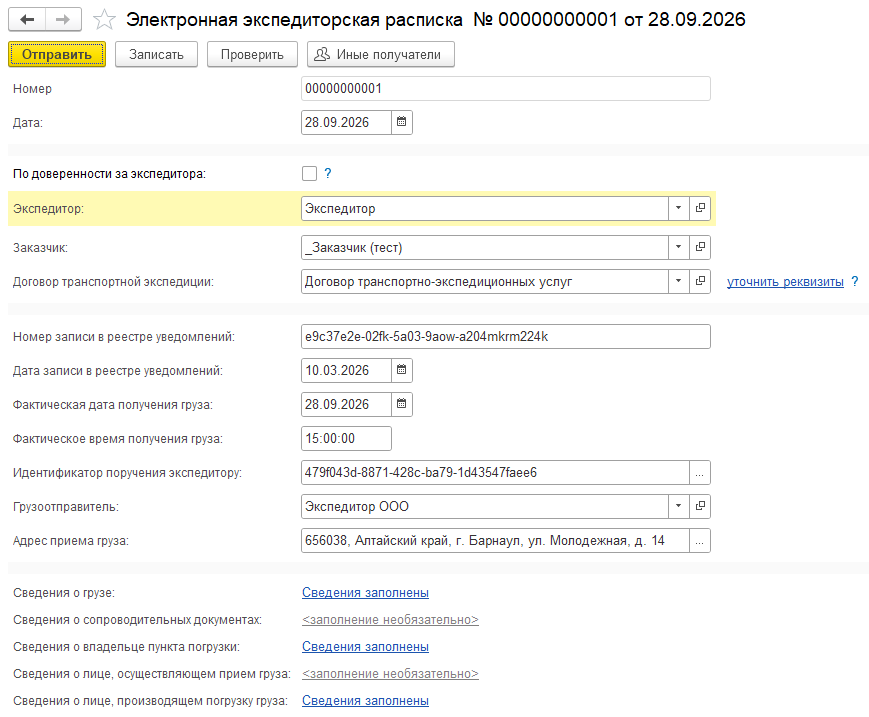
Task: Expand the Грузоотправитель dropdown list
Action: (678, 506)
